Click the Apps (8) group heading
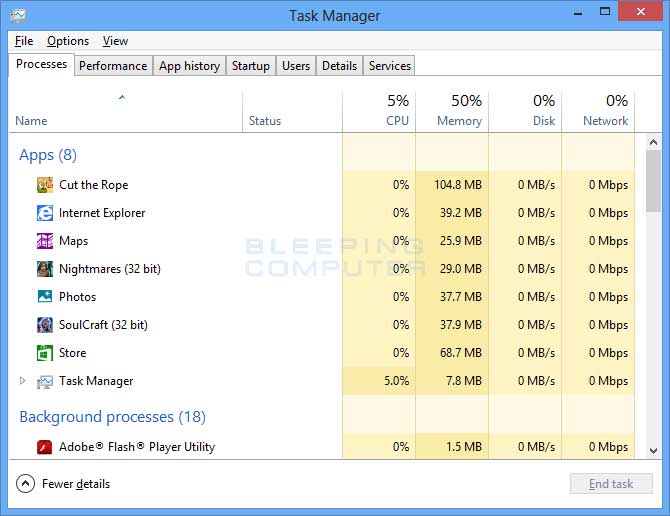This screenshot has height=516, width=670. coord(48,155)
